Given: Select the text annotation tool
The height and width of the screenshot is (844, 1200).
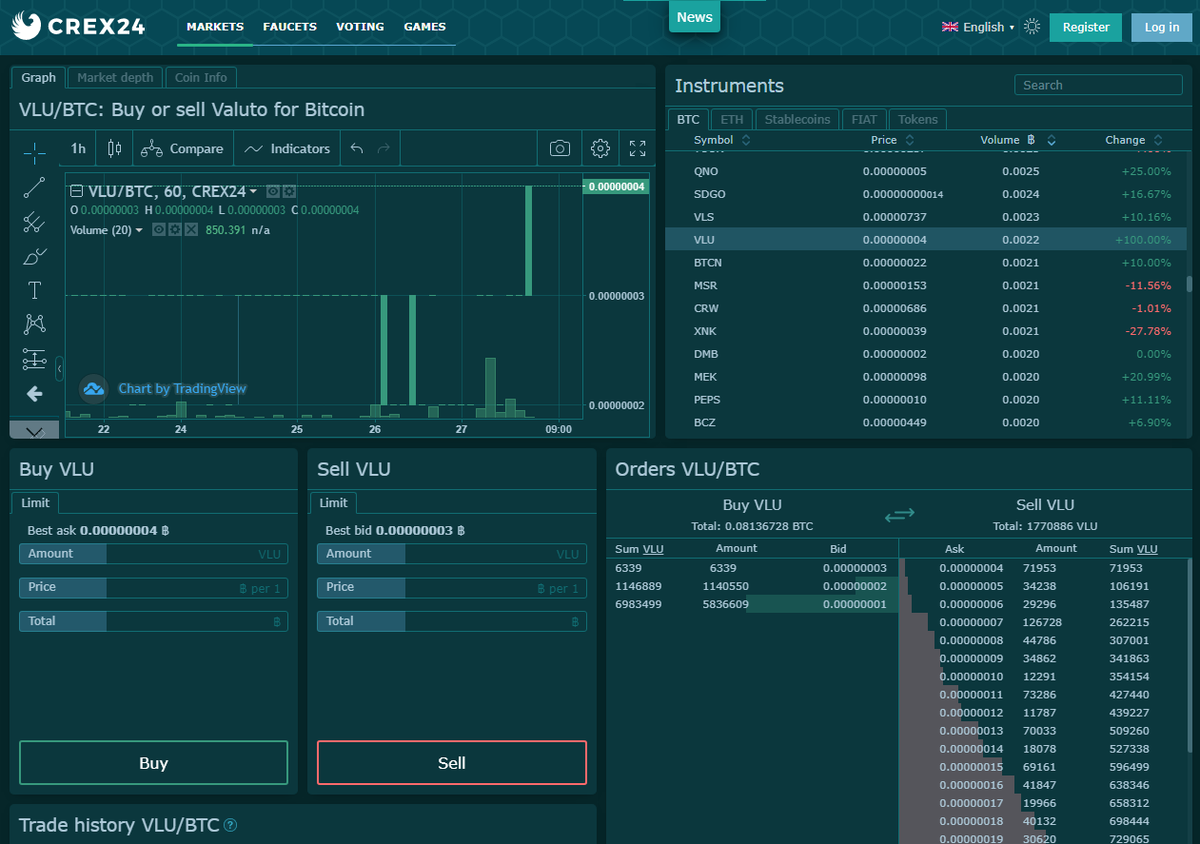Looking at the screenshot, I should point(34,290).
